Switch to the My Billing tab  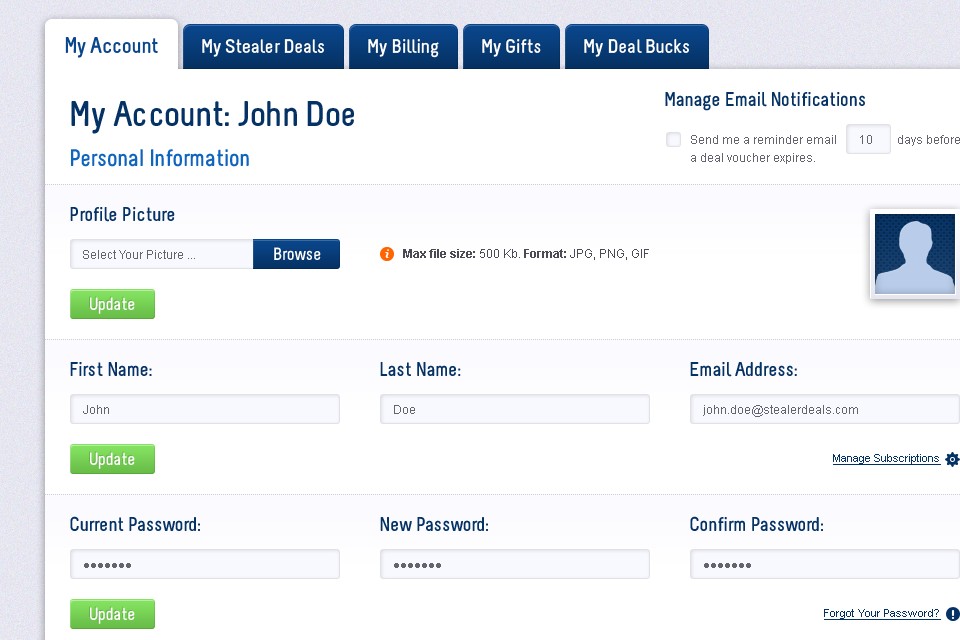pos(403,46)
